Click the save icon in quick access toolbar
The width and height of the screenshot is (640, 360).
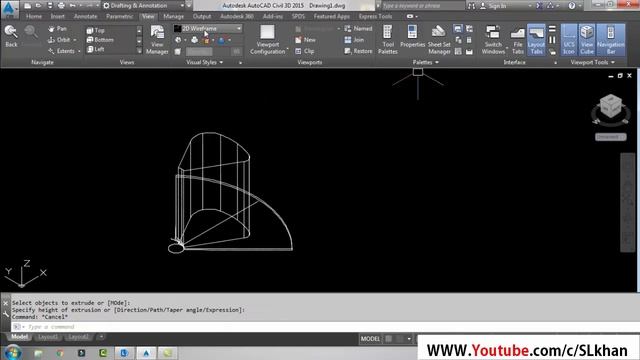tap(49, 6)
